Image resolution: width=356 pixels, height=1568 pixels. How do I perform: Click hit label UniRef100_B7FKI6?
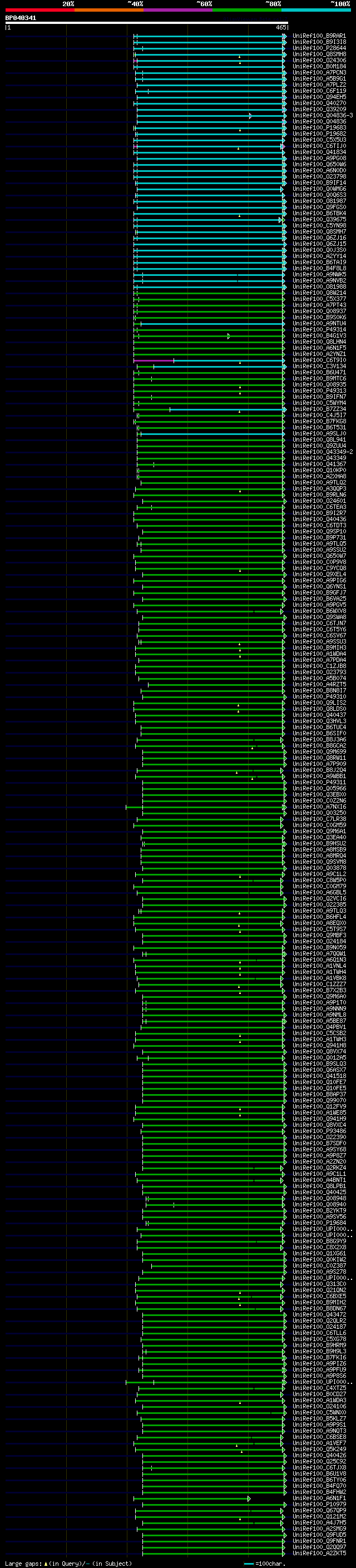[x=319, y=1357]
